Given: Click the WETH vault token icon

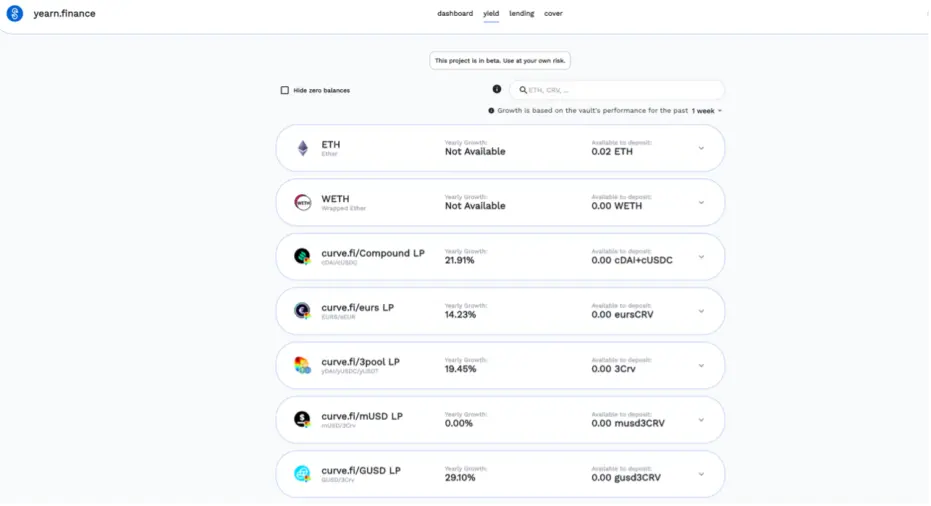Looking at the screenshot, I should (x=303, y=203).
